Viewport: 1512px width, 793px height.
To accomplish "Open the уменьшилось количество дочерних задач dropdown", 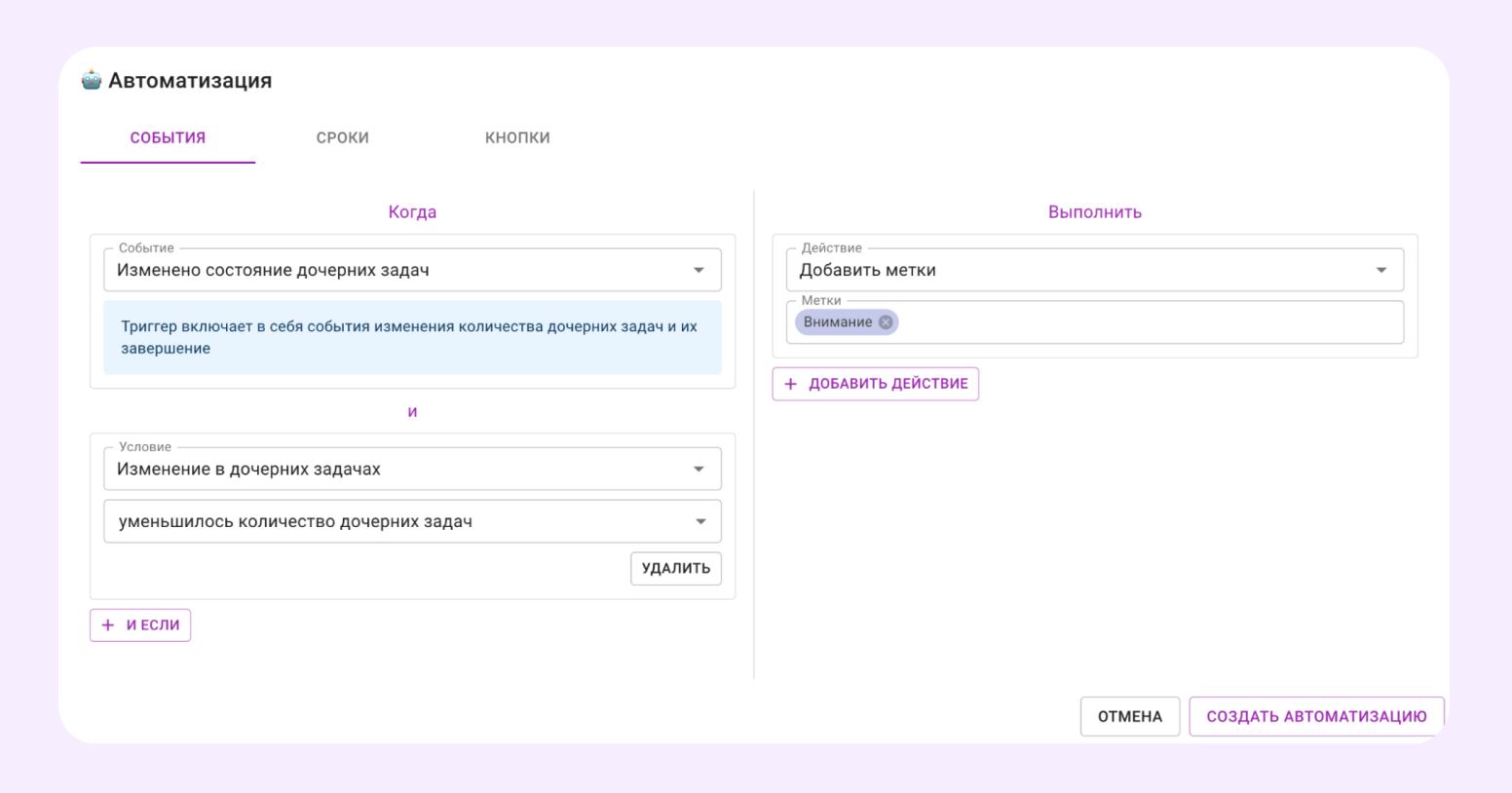I will pos(412,521).
